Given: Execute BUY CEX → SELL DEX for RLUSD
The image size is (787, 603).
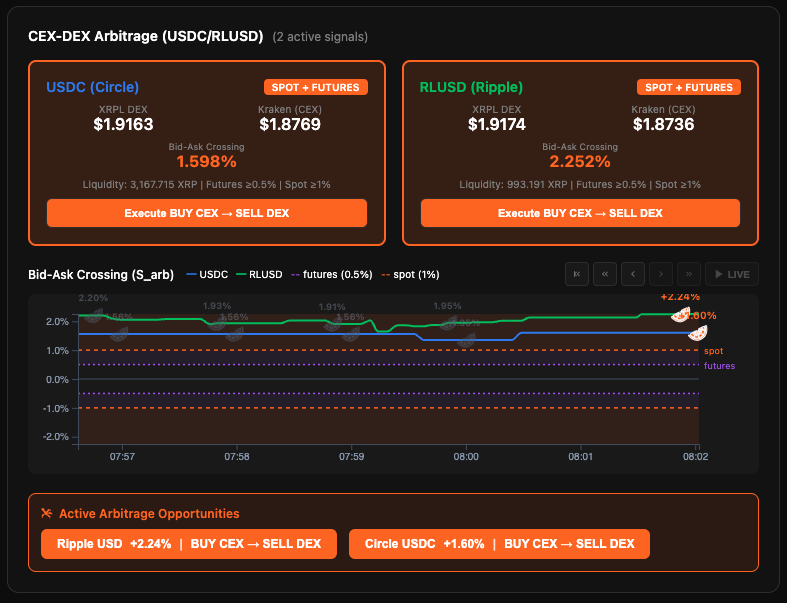Looking at the screenshot, I should click(x=580, y=213).
